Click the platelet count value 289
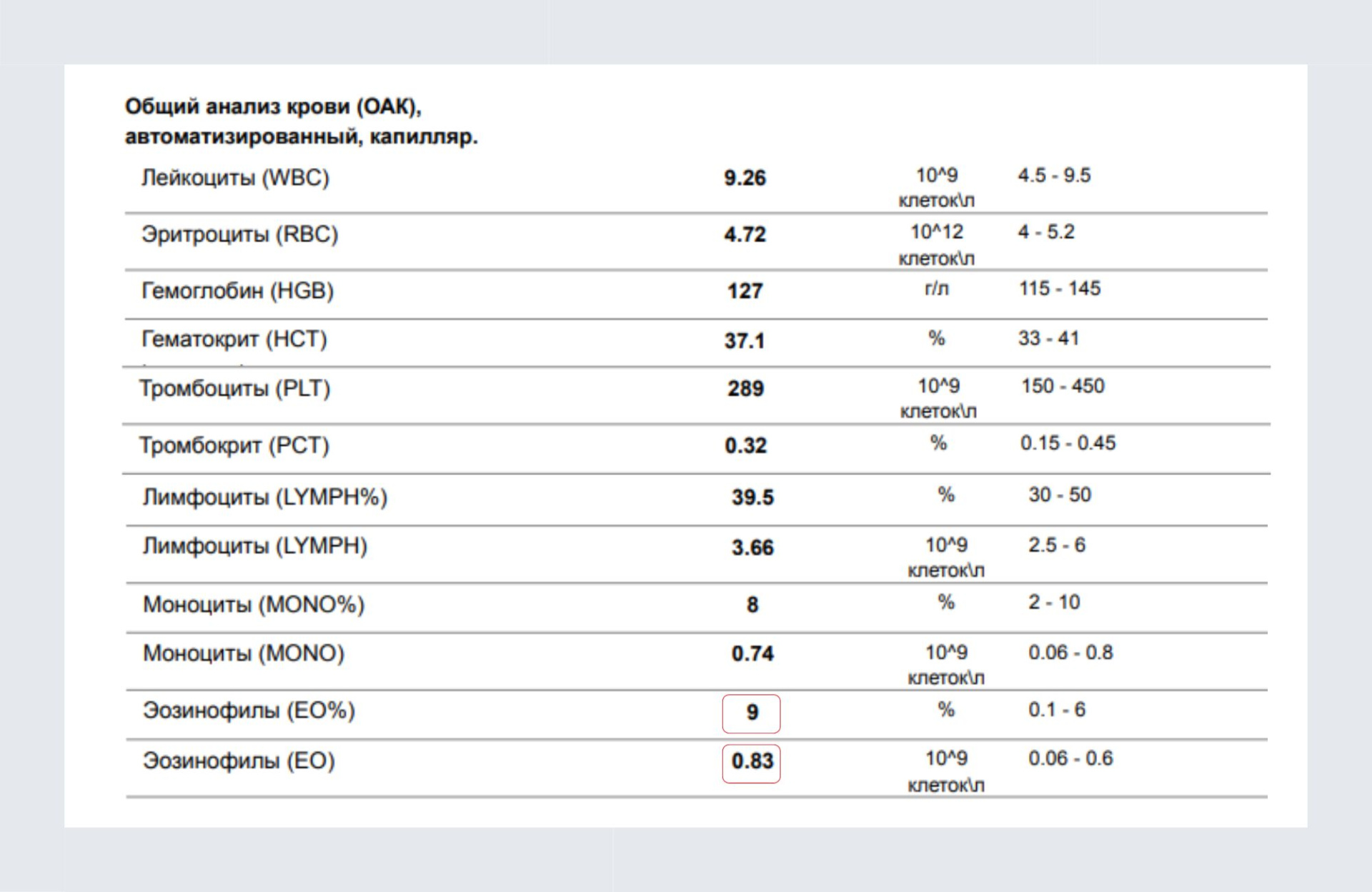The width and height of the screenshot is (1372, 892). point(745,389)
